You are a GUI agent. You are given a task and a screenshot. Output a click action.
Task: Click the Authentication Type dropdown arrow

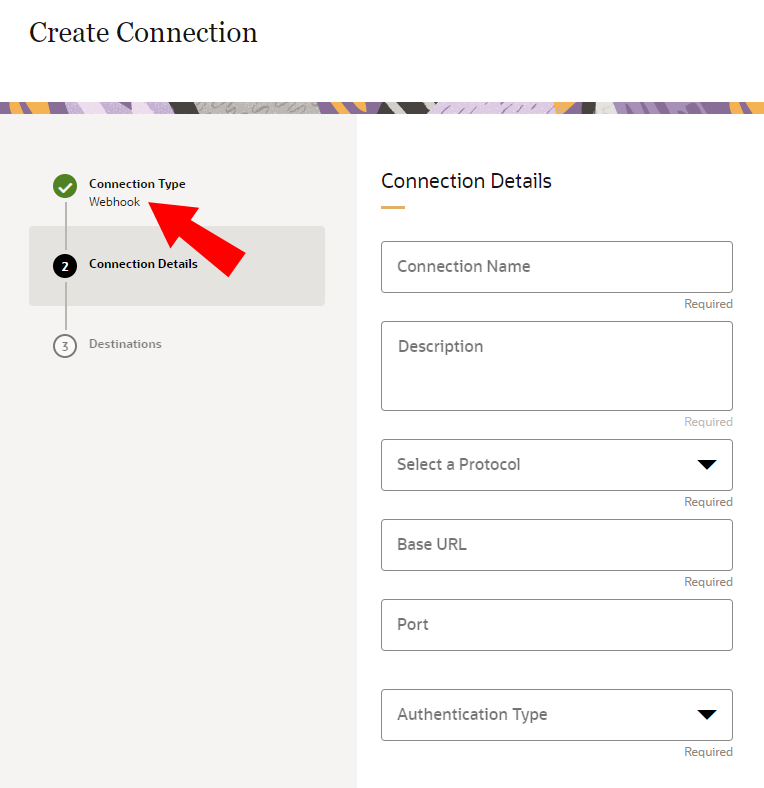(707, 715)
